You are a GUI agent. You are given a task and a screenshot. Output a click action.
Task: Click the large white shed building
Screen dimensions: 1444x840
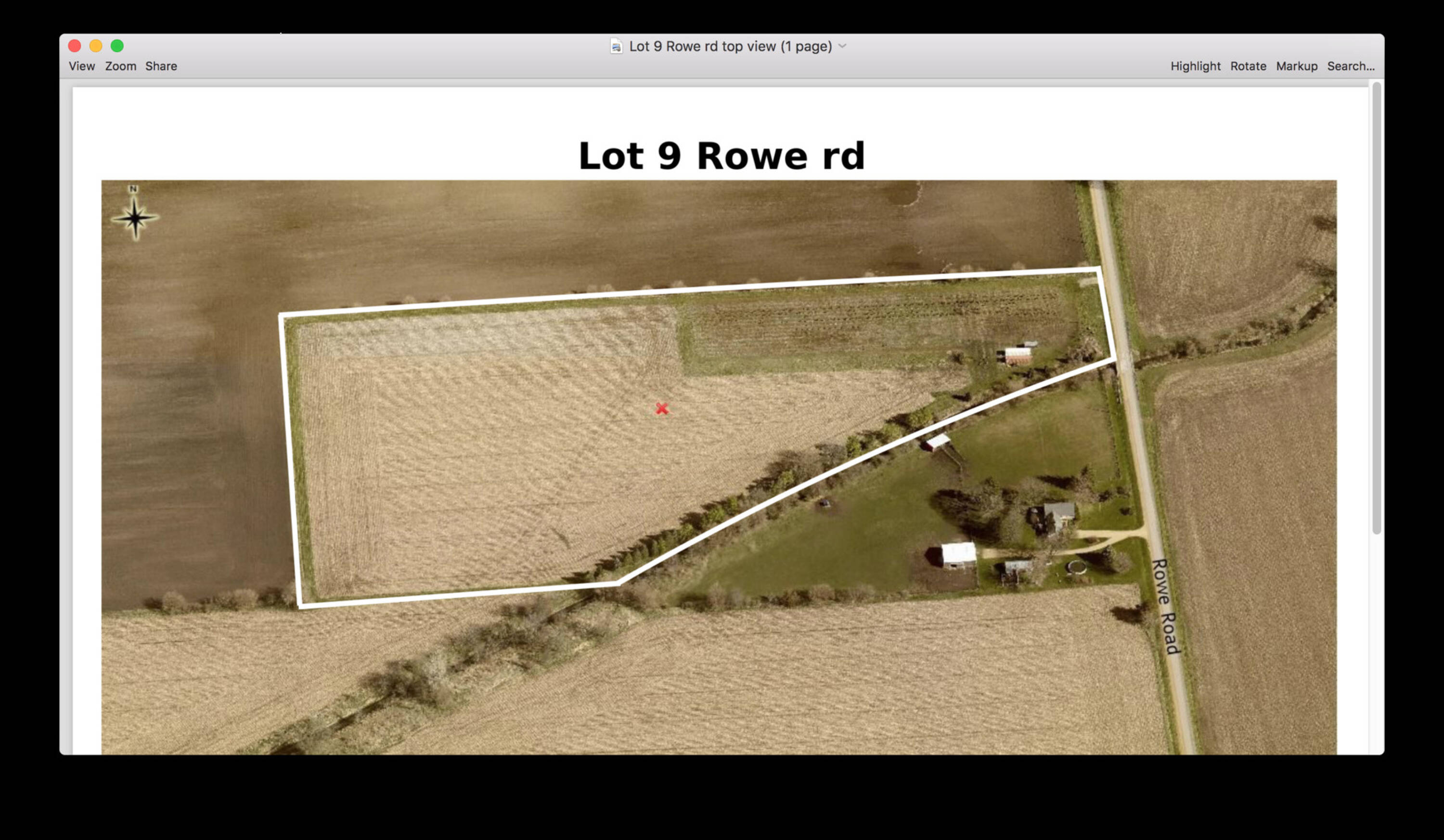click(x=959, y=555)
